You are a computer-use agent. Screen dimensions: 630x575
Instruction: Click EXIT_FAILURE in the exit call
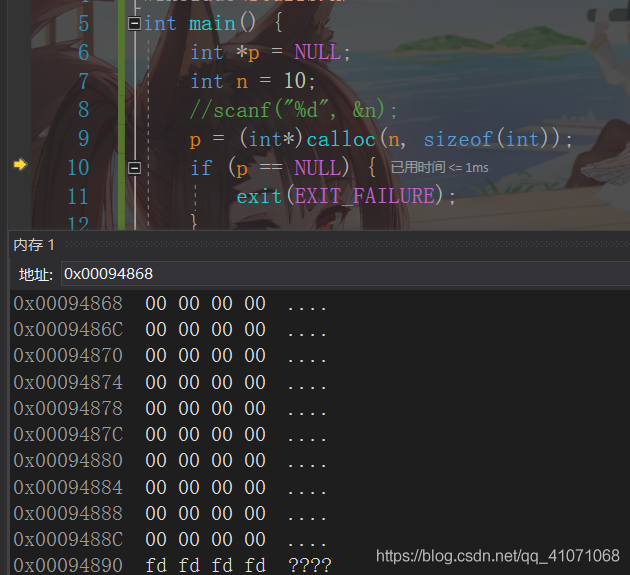[x=364, y=196]
